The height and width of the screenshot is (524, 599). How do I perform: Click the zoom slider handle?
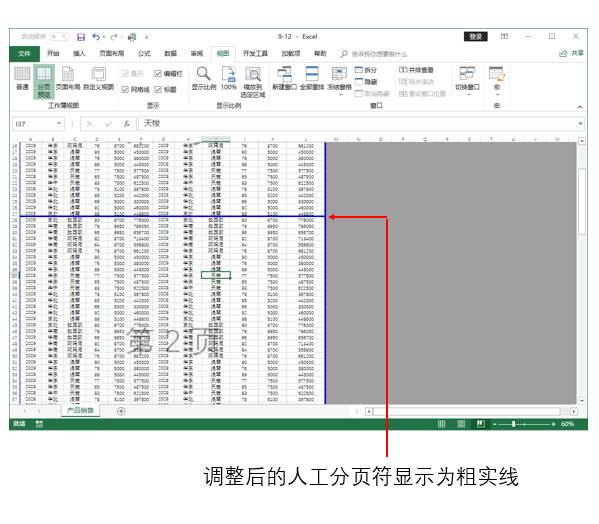point(514,424)
